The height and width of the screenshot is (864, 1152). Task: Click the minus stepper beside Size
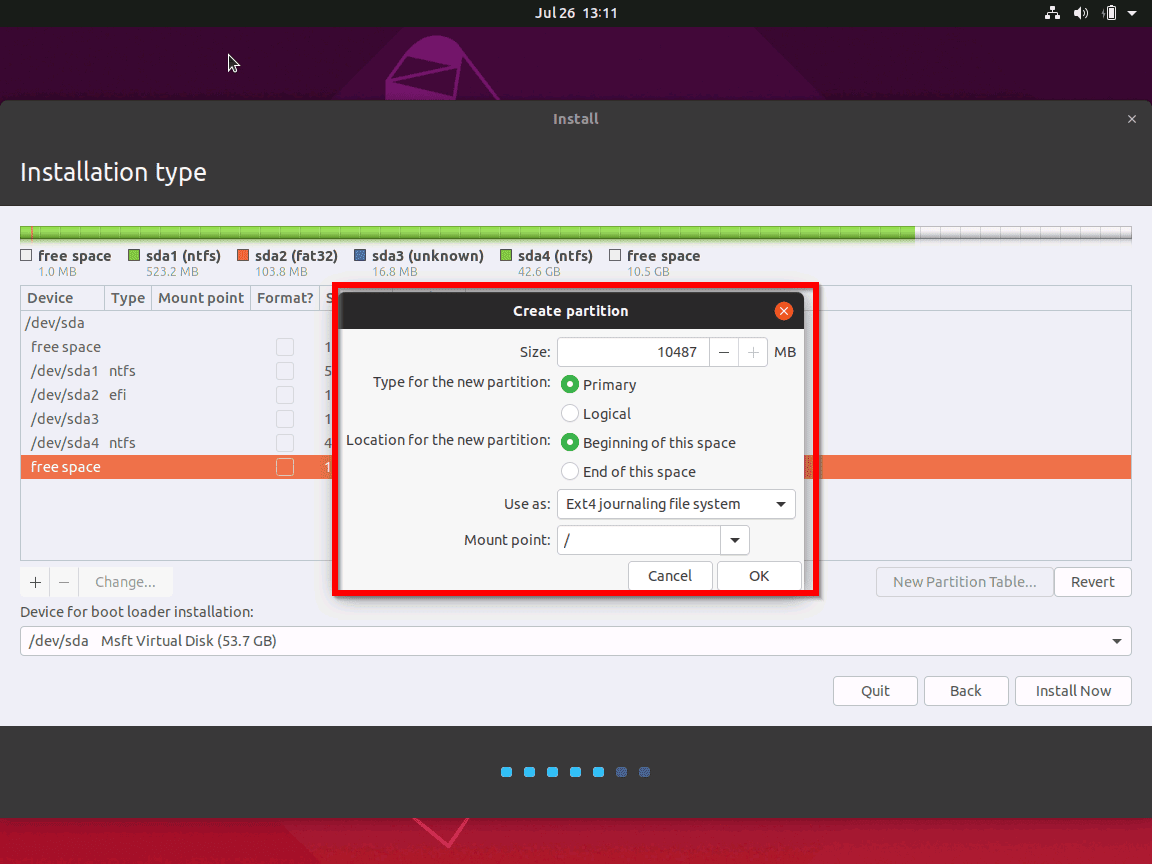click(x=723, y=351)
